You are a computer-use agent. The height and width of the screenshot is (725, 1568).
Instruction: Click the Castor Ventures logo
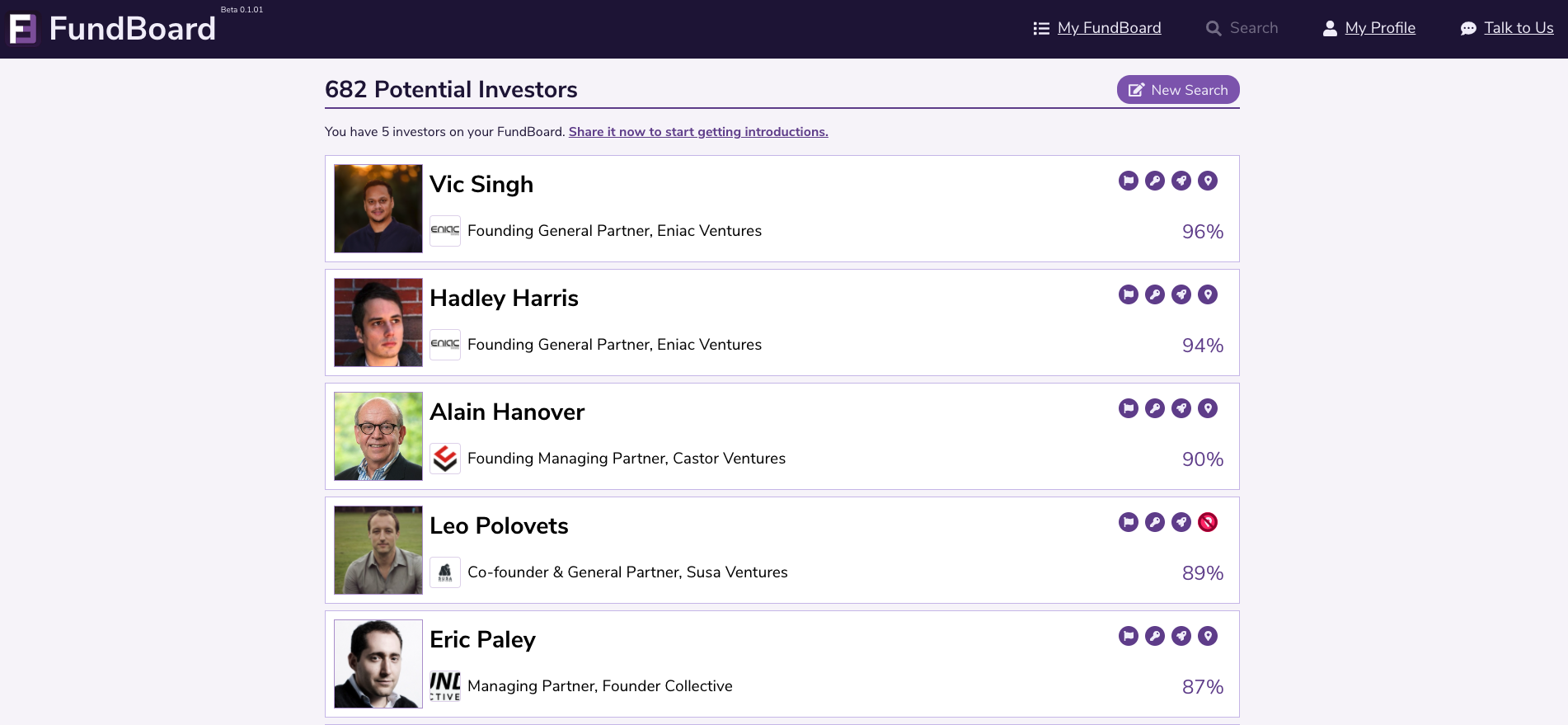point(445,459)
